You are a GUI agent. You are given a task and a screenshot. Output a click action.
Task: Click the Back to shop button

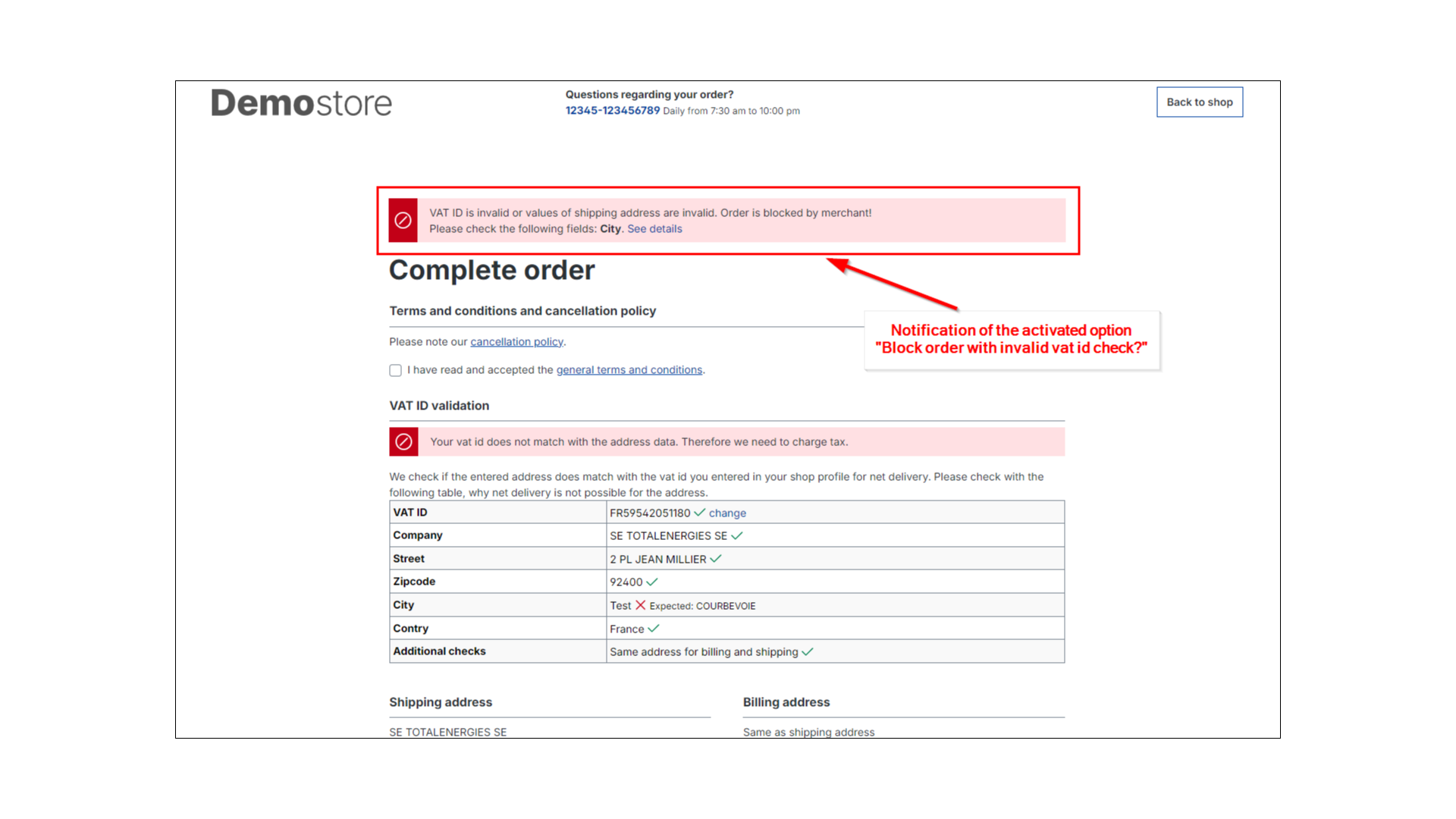coord(1200,102)
